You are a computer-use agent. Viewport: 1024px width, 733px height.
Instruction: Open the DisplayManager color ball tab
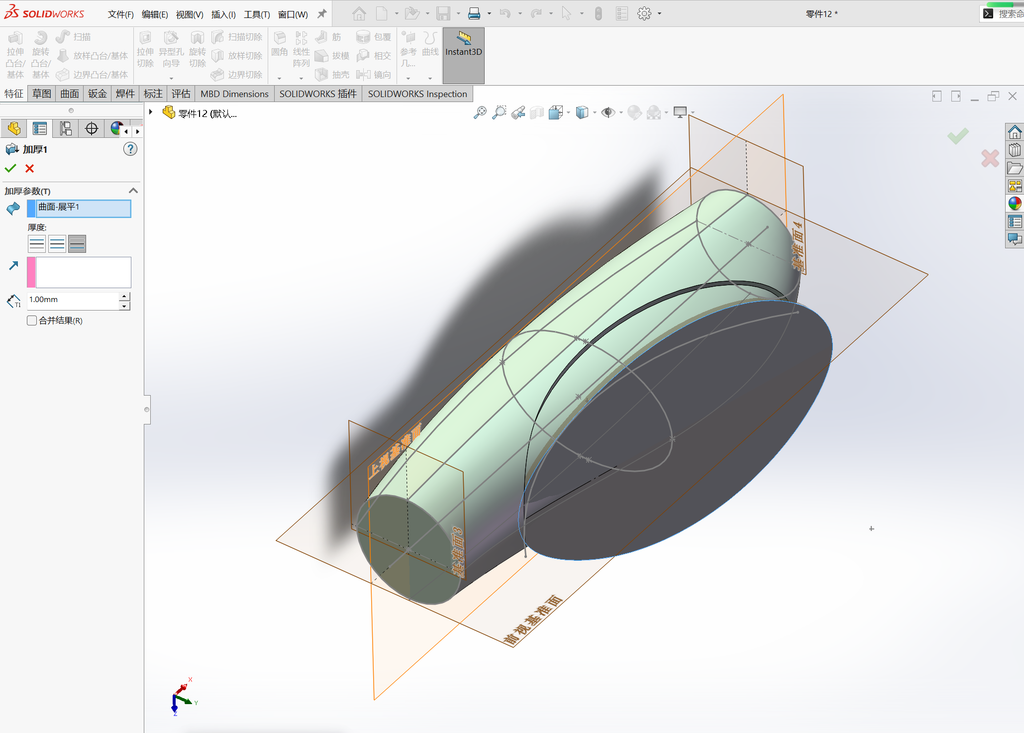point(116,129)
